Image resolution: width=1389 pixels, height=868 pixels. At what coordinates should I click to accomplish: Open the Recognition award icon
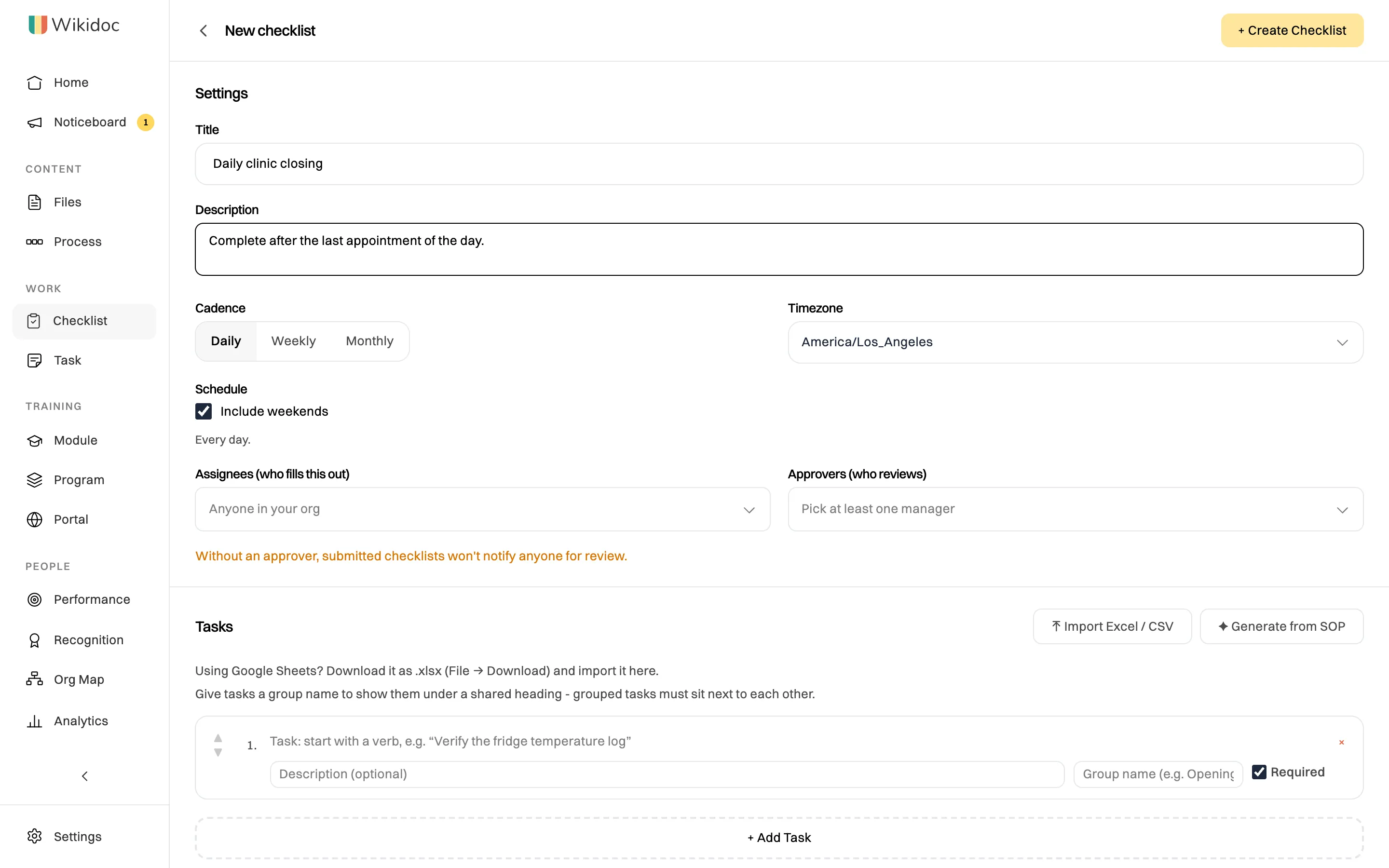[34, 640]
